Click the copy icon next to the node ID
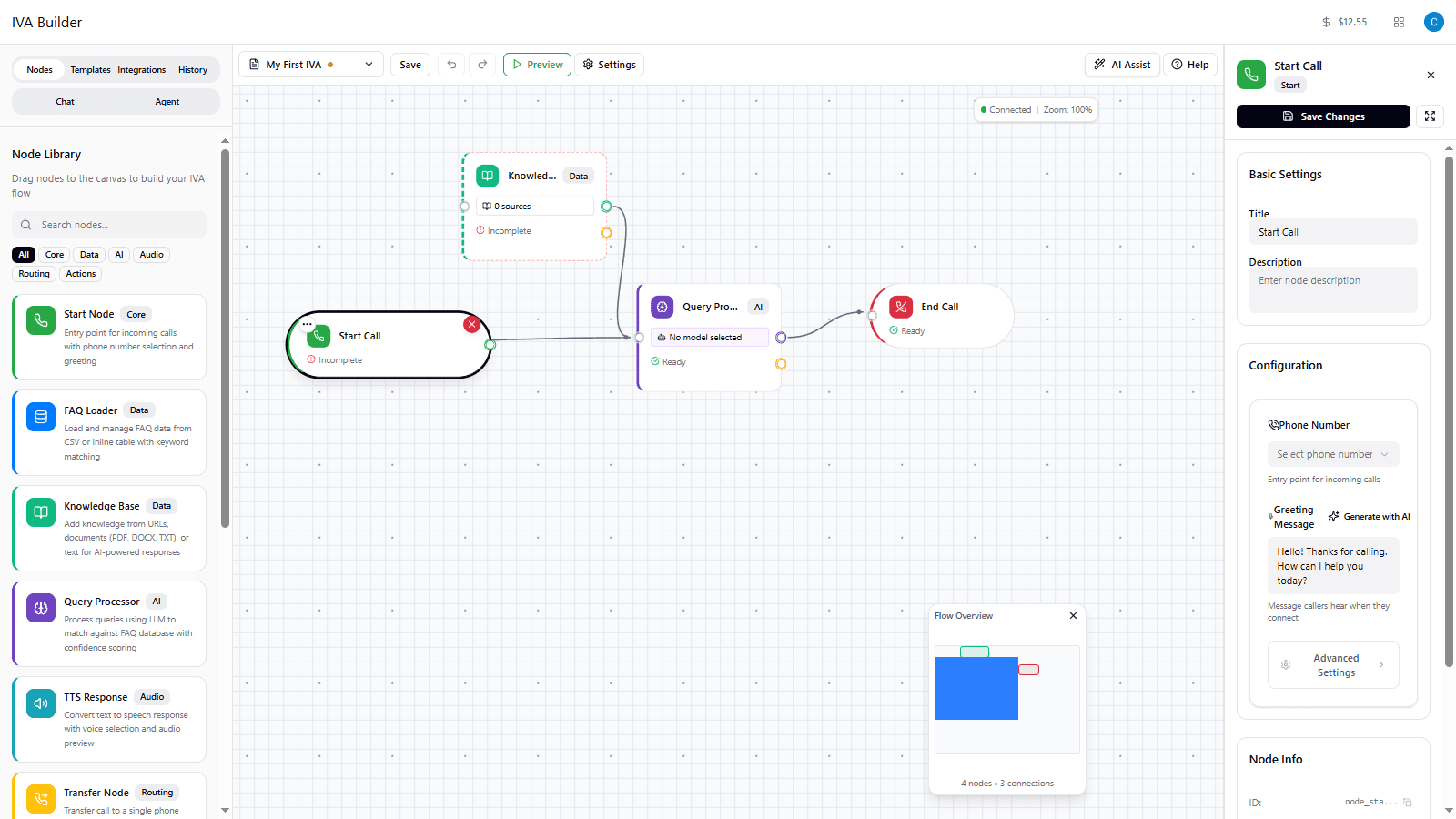Viewport: 1456px width, 819px height. pyautogui.click(x=1407, y=803)
